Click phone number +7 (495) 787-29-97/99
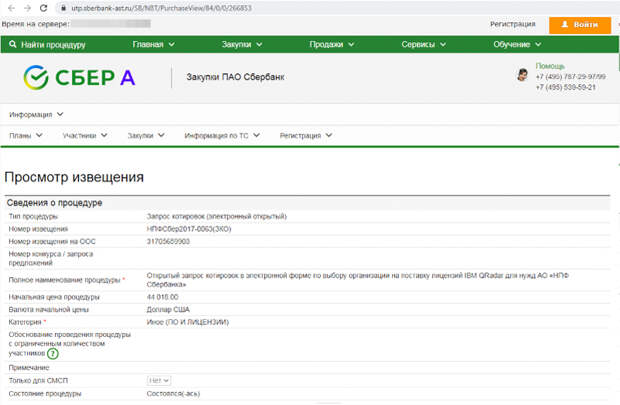 pos(571,76)
